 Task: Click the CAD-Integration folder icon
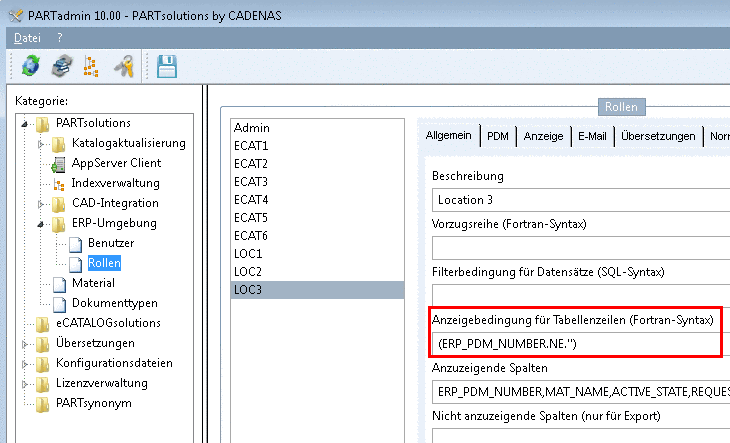point(59,204)
